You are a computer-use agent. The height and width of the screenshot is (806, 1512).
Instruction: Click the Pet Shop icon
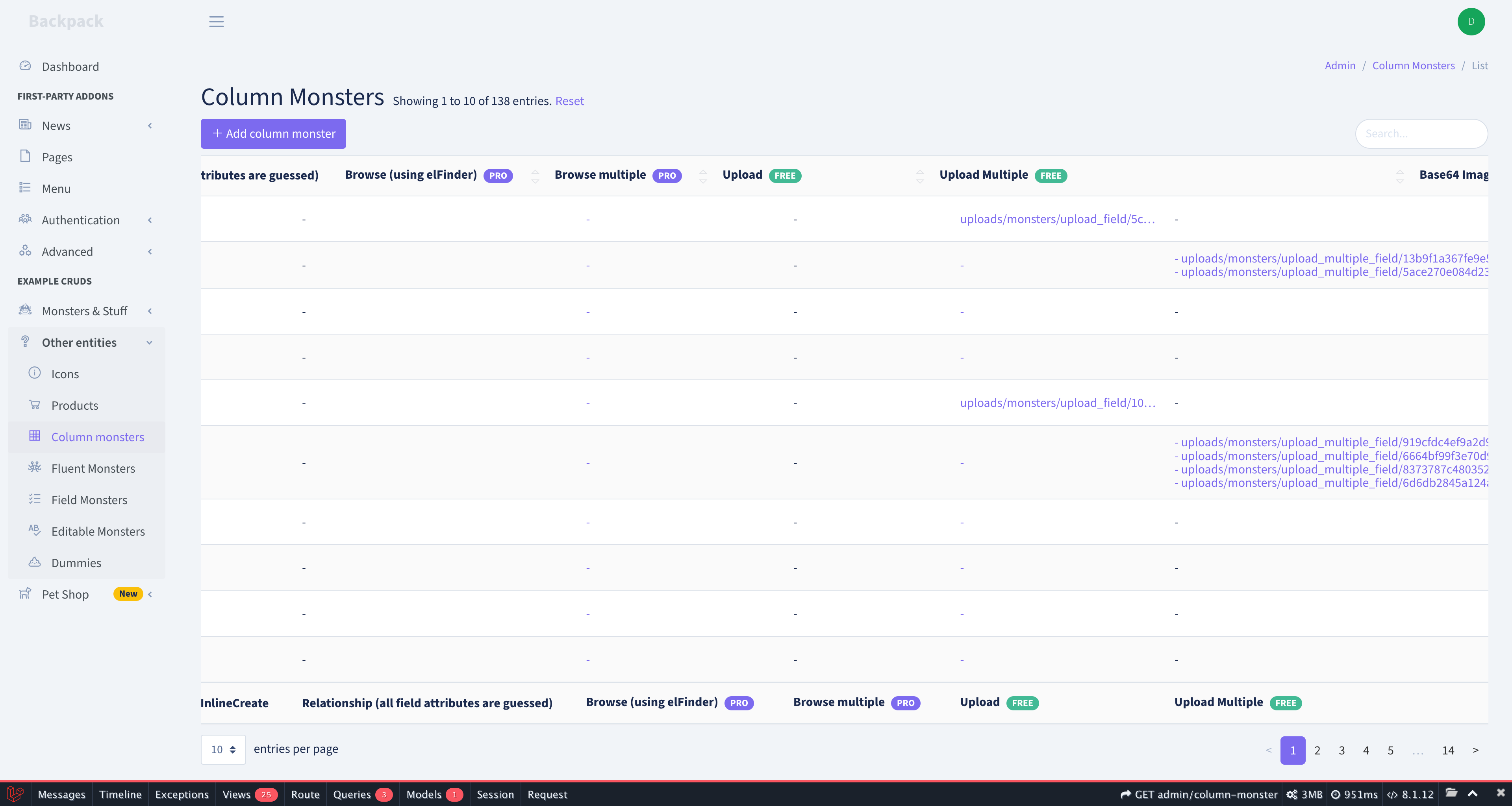[25, 593]
